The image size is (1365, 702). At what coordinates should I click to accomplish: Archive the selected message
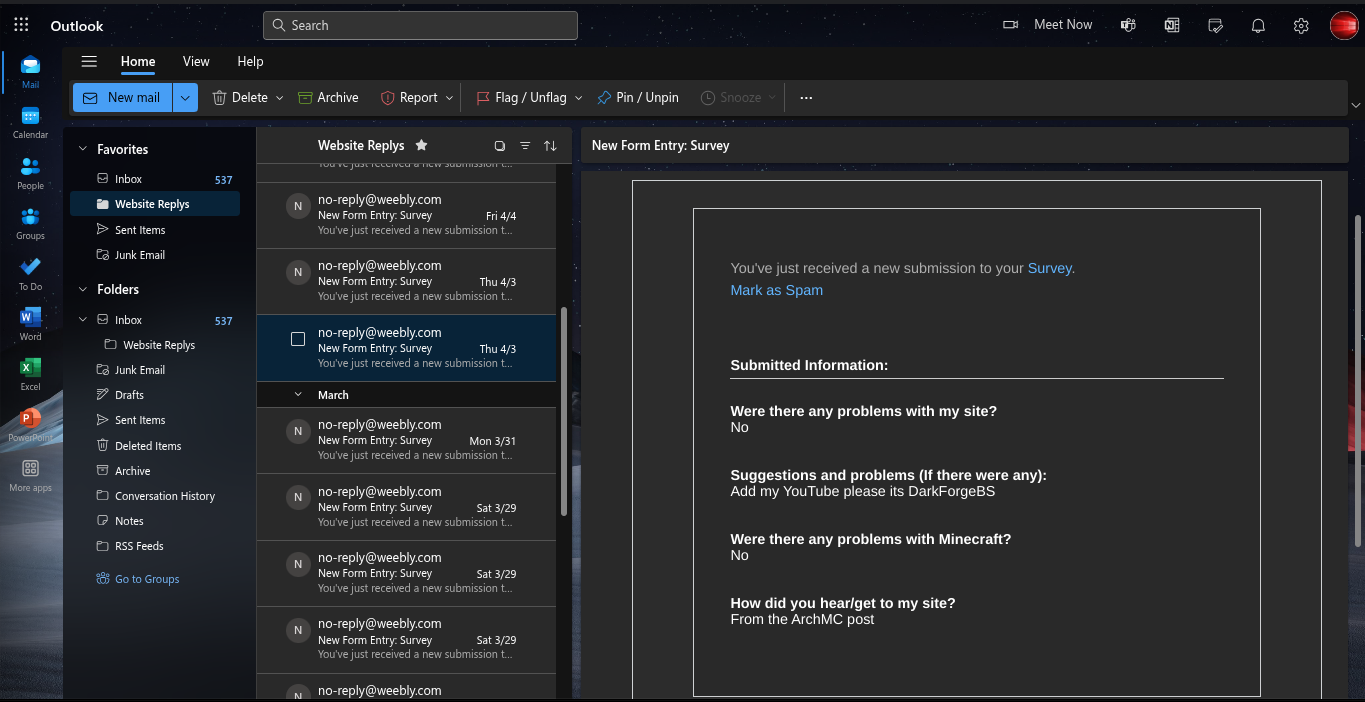click(328, 97)
